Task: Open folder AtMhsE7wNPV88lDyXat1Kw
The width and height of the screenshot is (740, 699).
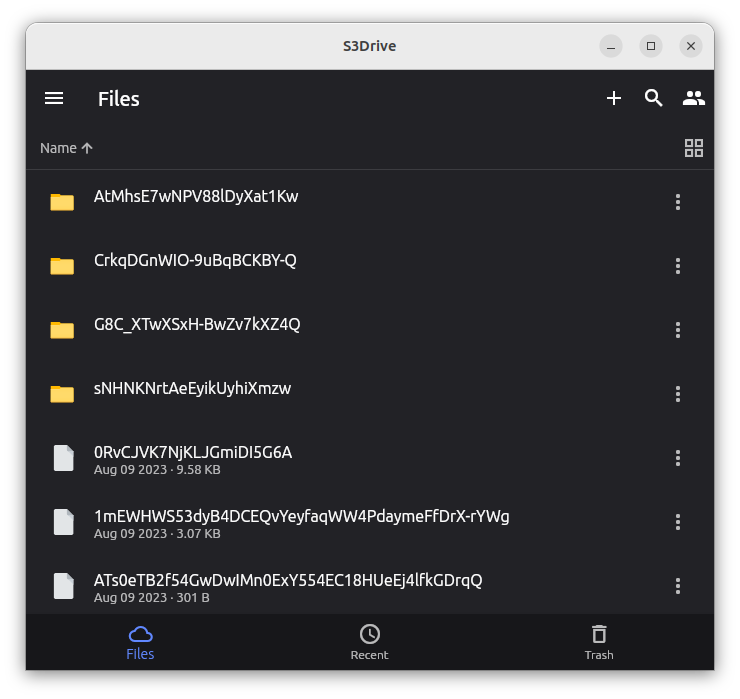Action: (x=196, y=197)
